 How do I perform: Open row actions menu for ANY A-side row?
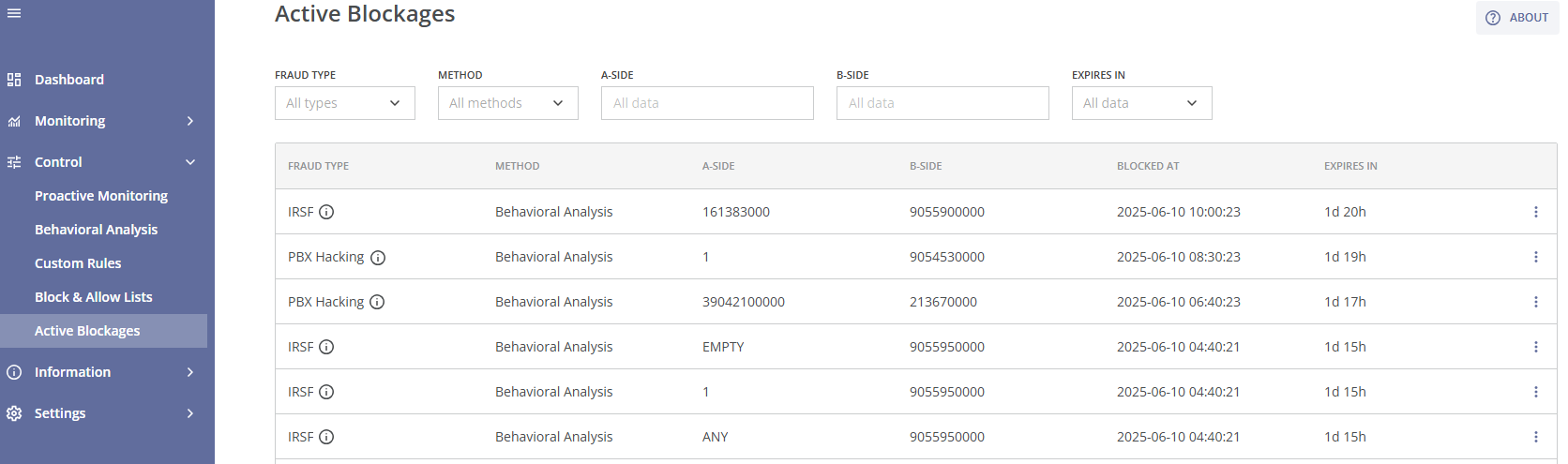pyautogui.click(x=1536, y=437)
